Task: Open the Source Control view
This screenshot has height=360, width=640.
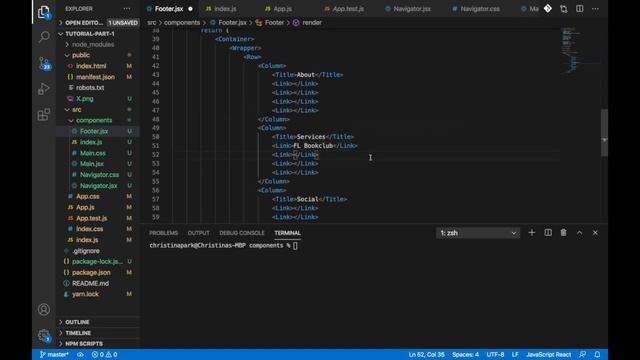Action: point(44,63)
